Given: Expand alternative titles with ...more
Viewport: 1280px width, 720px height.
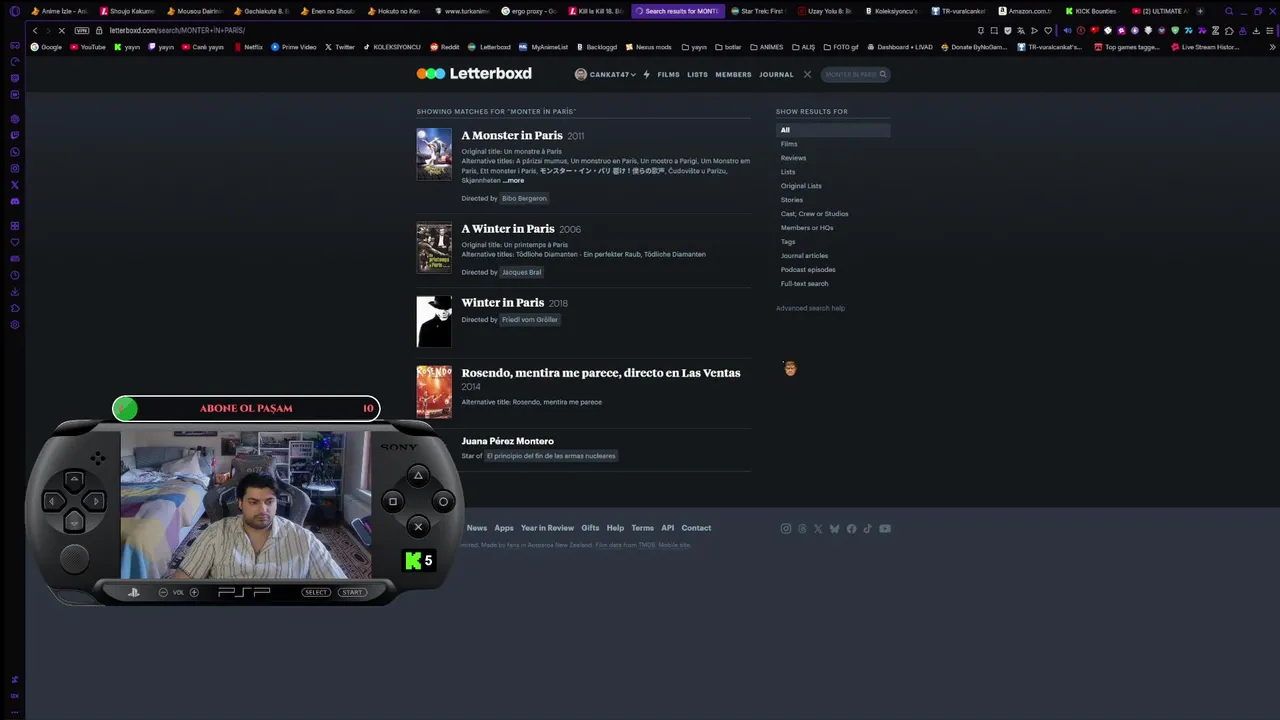Looking at the screenshot, I should coord(513,181).
